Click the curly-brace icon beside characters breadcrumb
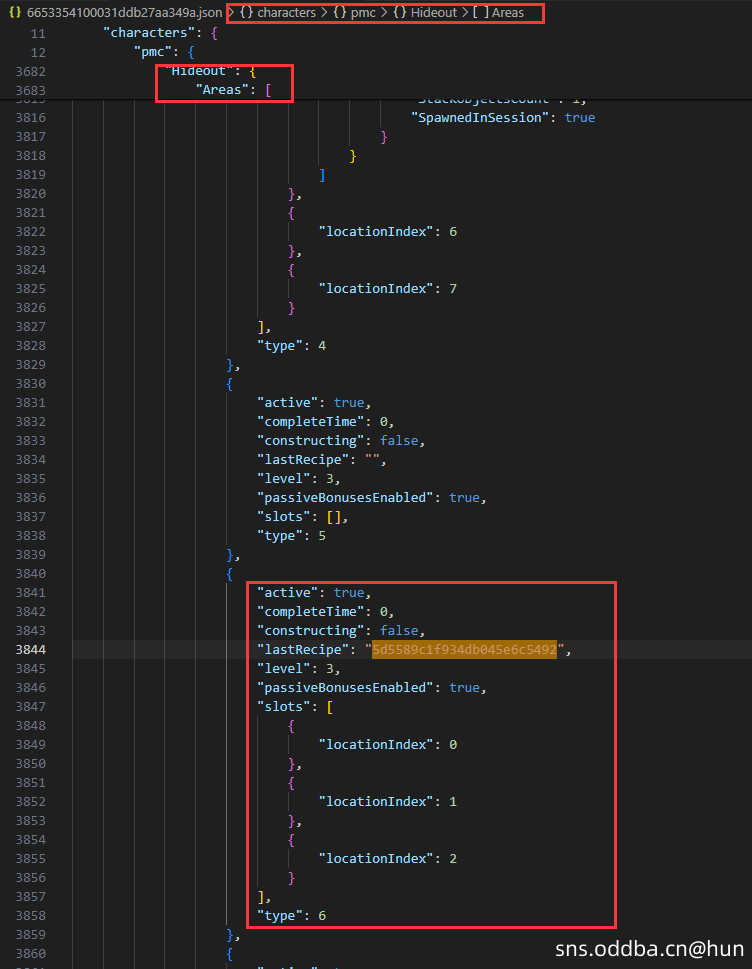 (246, 13)
